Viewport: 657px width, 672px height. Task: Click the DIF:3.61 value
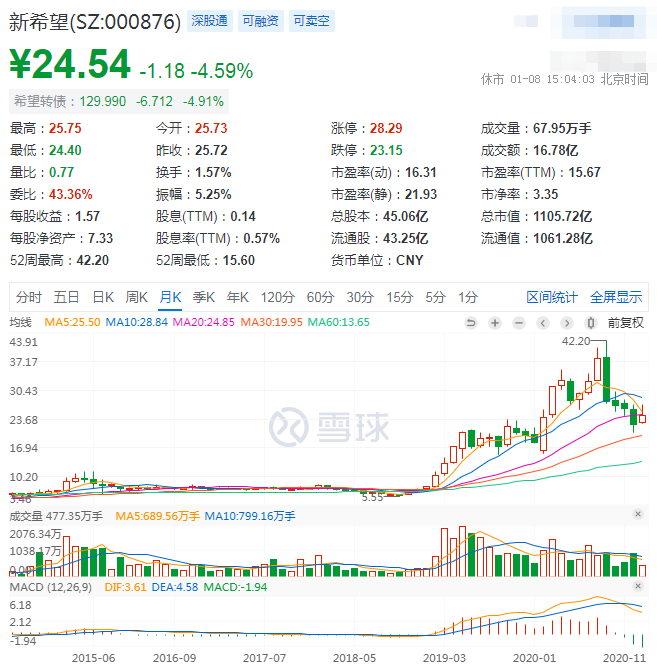point(125,587)
